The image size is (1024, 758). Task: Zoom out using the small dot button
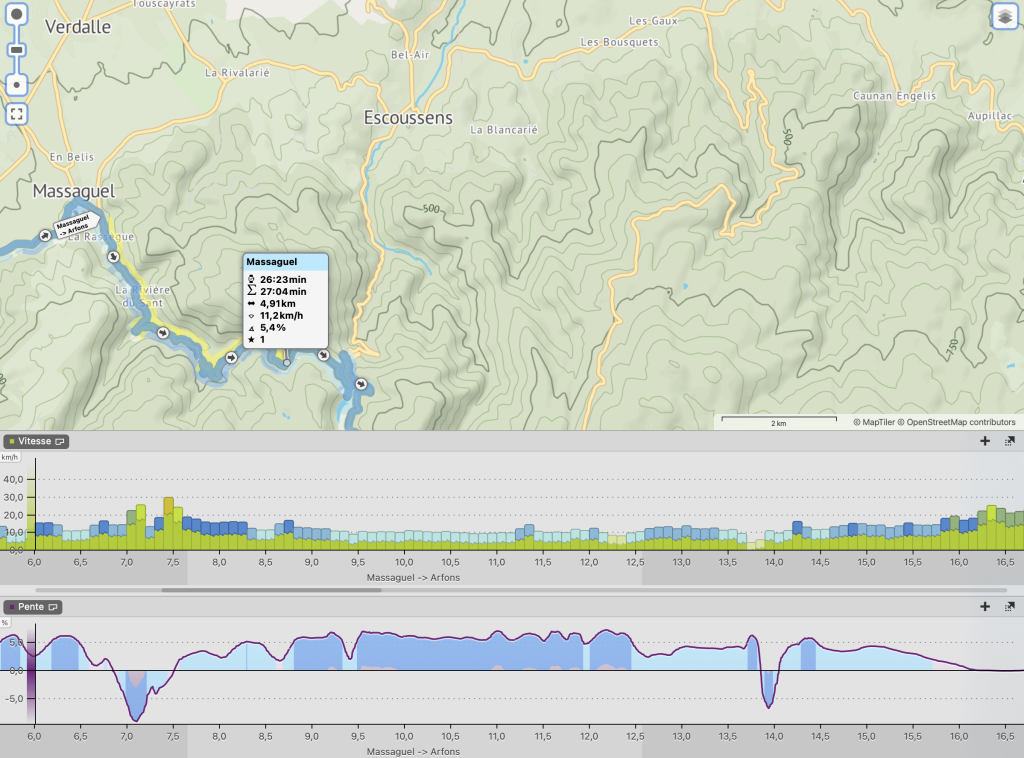17,85
